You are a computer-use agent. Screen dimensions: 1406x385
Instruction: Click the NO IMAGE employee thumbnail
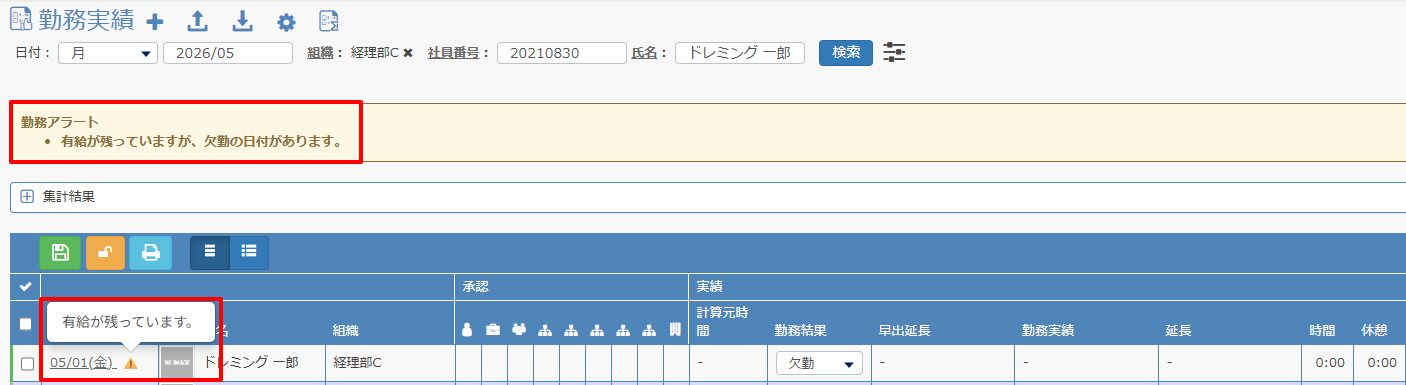(x=177, y=363)
